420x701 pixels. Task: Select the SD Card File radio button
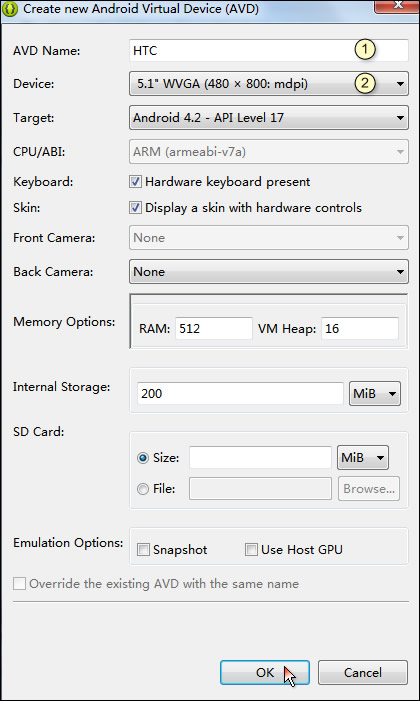point(143,489)
